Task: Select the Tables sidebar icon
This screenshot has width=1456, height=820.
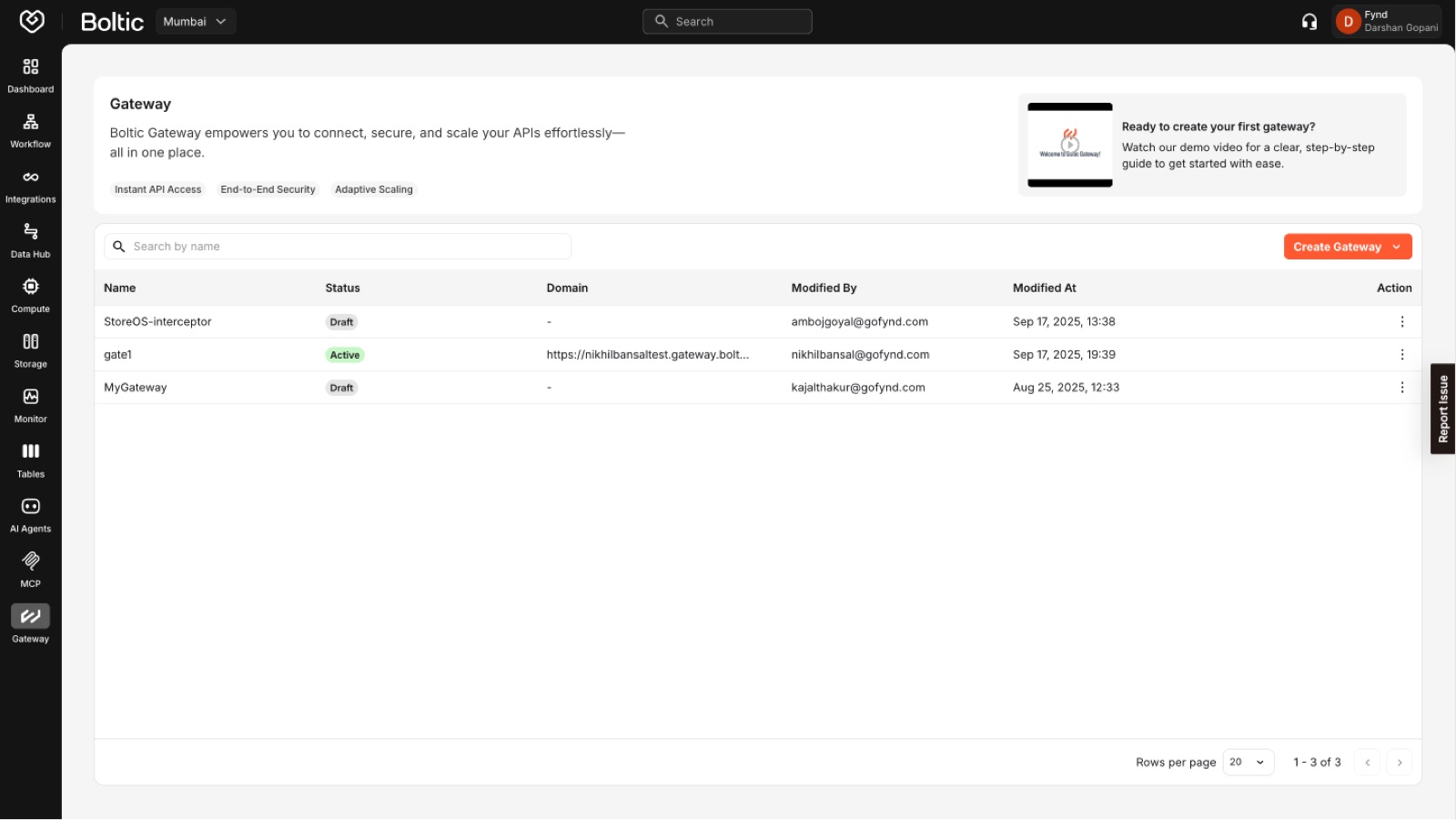Action: [x=31, y=451]
